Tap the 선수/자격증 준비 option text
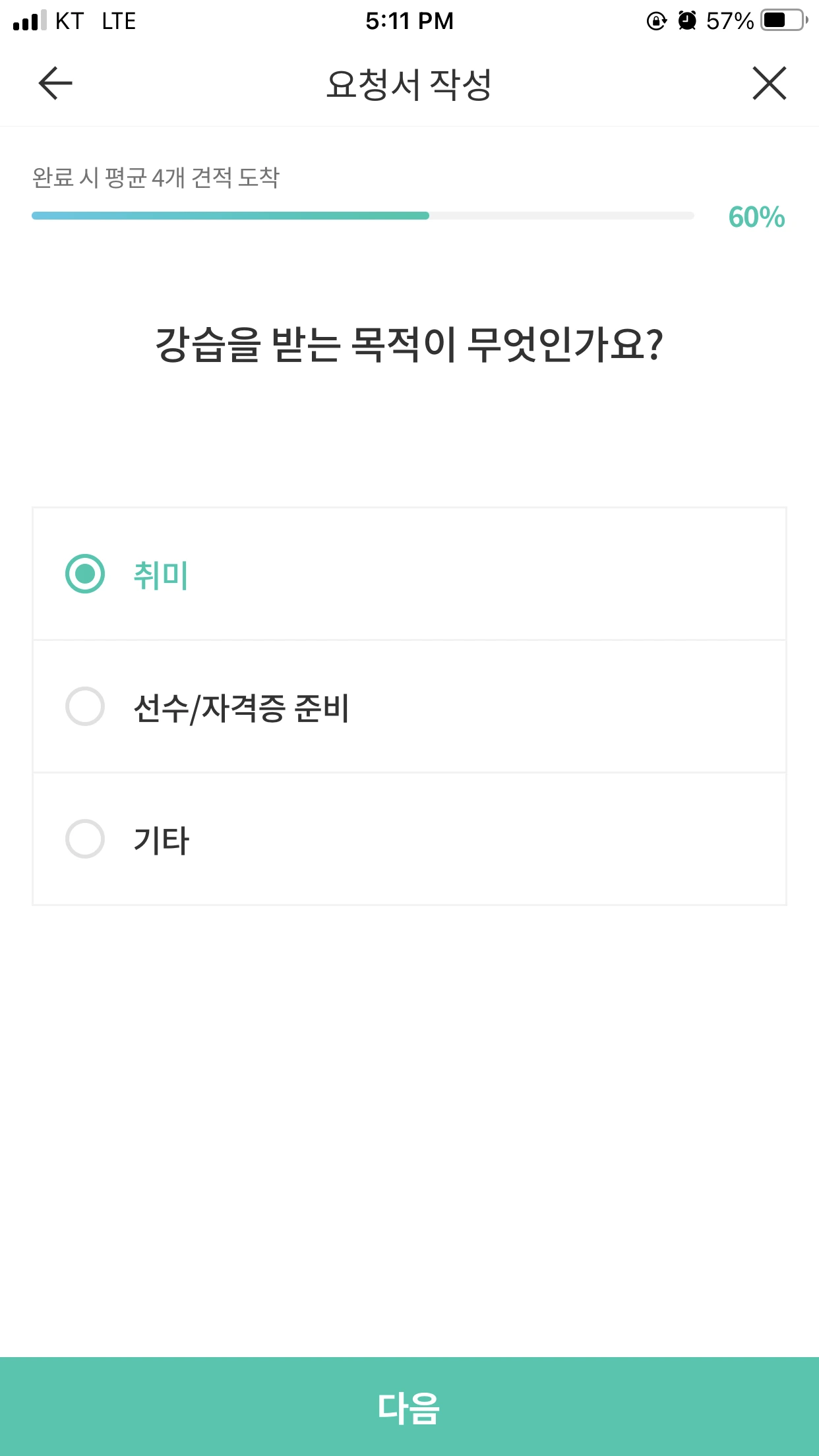The height and width of the screenshot is (1456, 819). 241,708
